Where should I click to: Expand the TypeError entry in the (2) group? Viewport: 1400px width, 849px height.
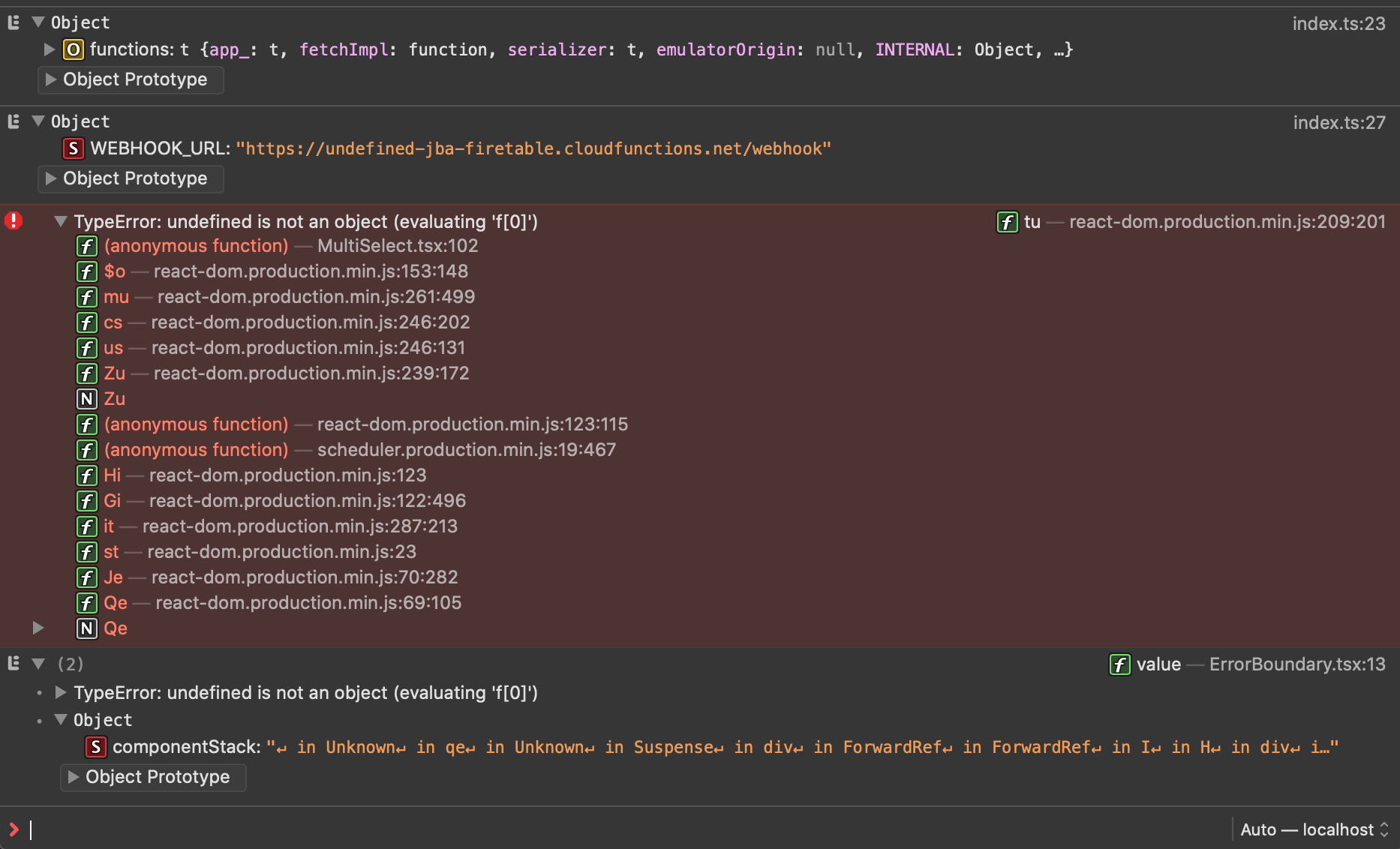coord(60,692)
